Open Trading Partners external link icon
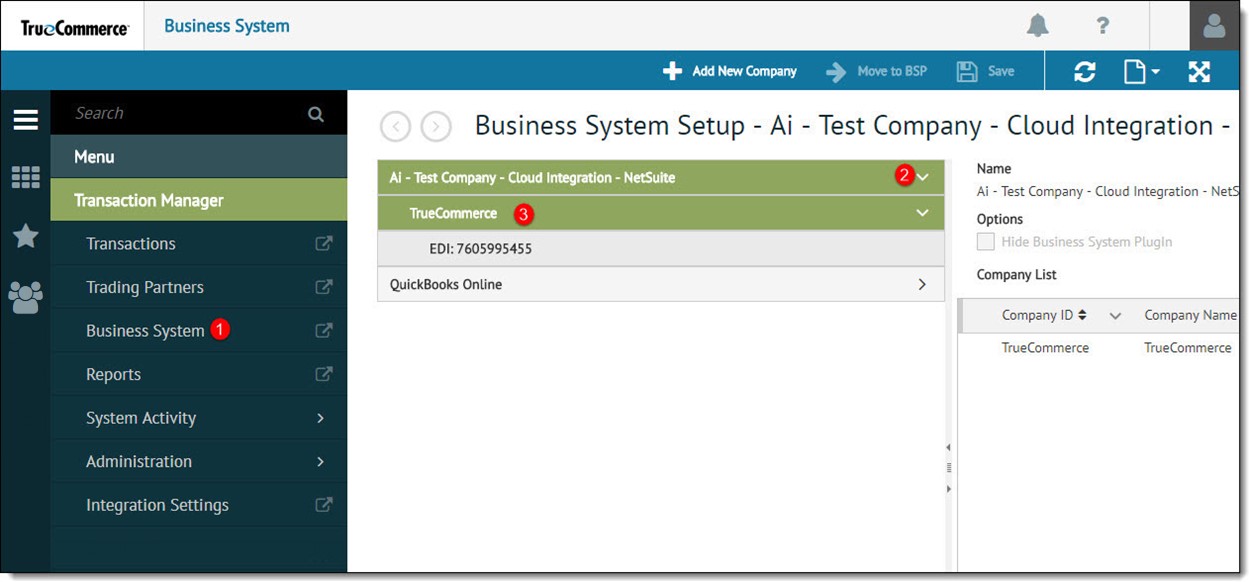This screenshot has width=1249, height=582. [323, 287]
